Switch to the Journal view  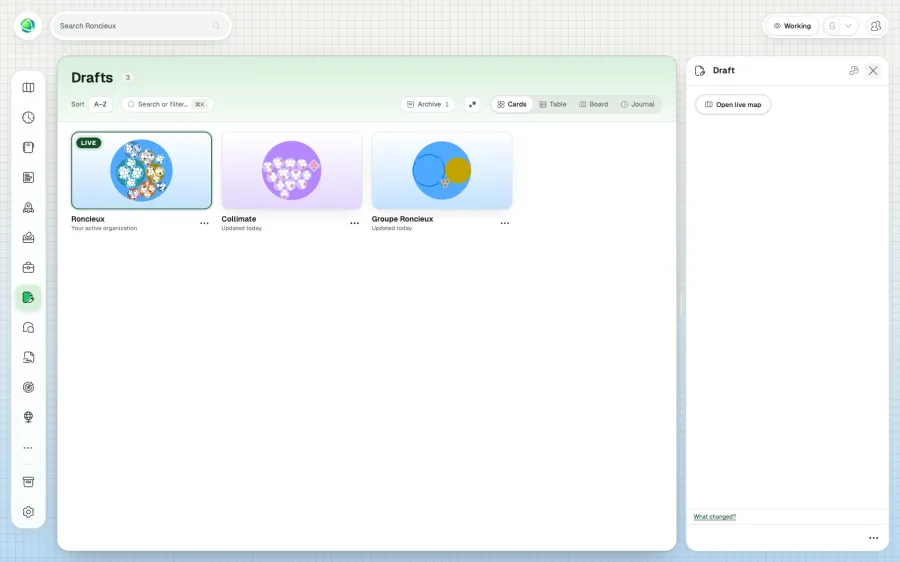coord(638,104)
